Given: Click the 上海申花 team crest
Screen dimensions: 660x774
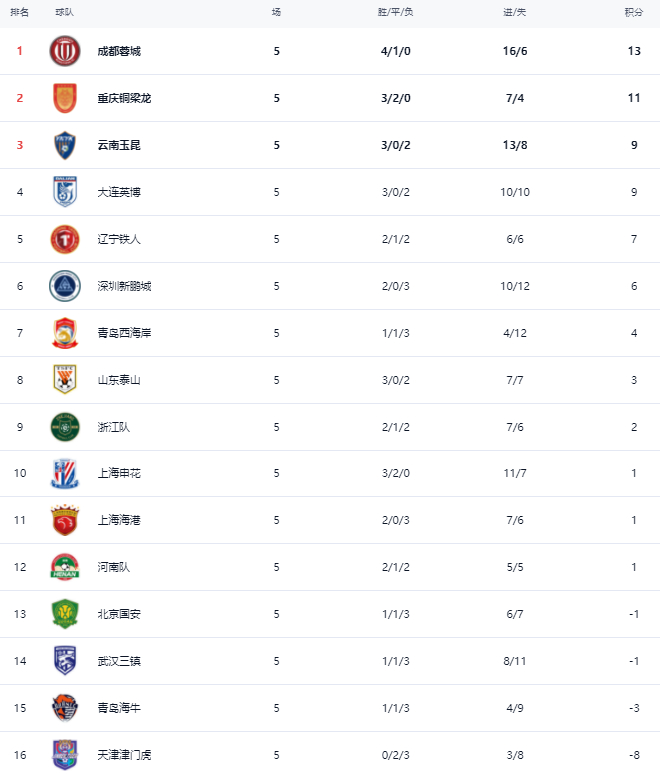Looking at the screenshot, I should [x=65, y=474].
